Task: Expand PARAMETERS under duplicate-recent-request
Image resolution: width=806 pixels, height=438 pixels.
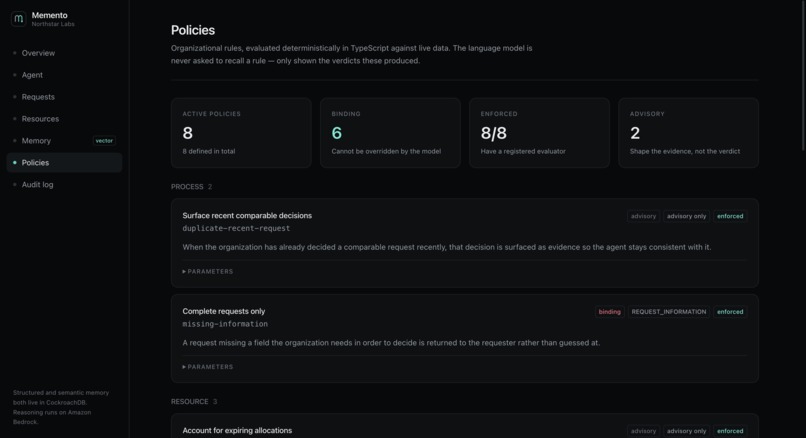Action: pyautogui.click(x=208, y=271)
